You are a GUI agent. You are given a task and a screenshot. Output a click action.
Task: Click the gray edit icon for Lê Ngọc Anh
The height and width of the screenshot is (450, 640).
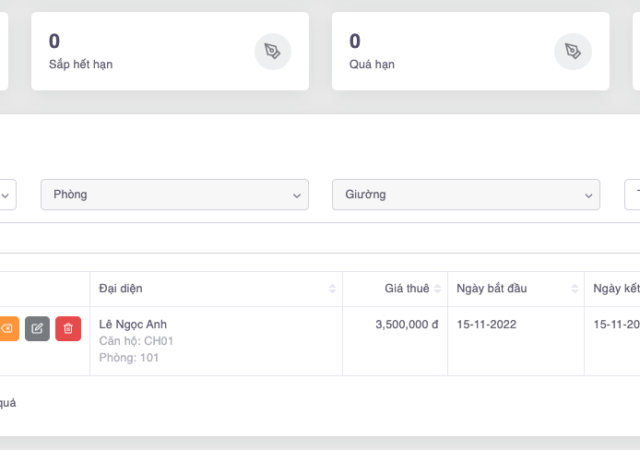point(37,329)
